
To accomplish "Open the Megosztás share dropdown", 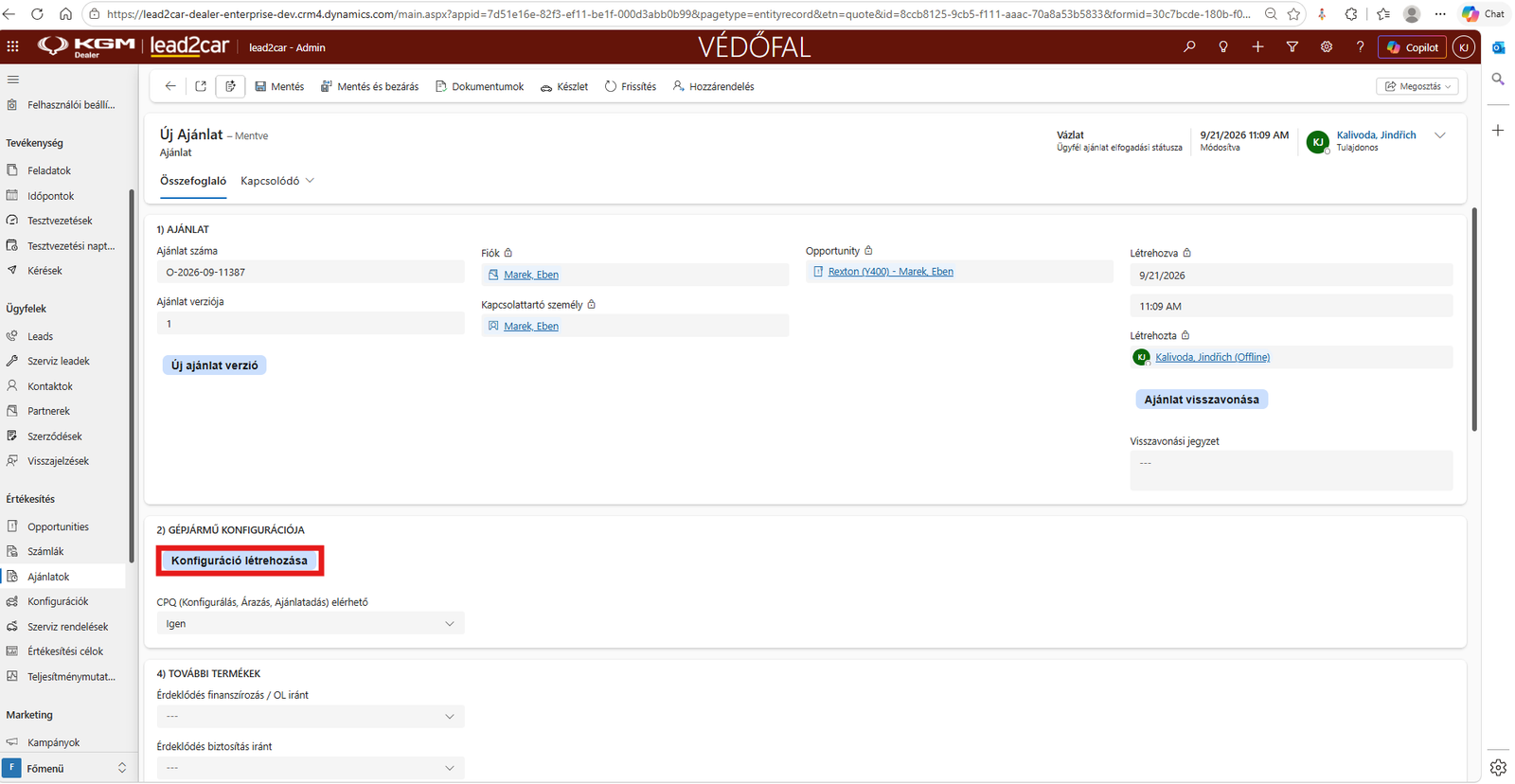I will [x=1417, y=86].
